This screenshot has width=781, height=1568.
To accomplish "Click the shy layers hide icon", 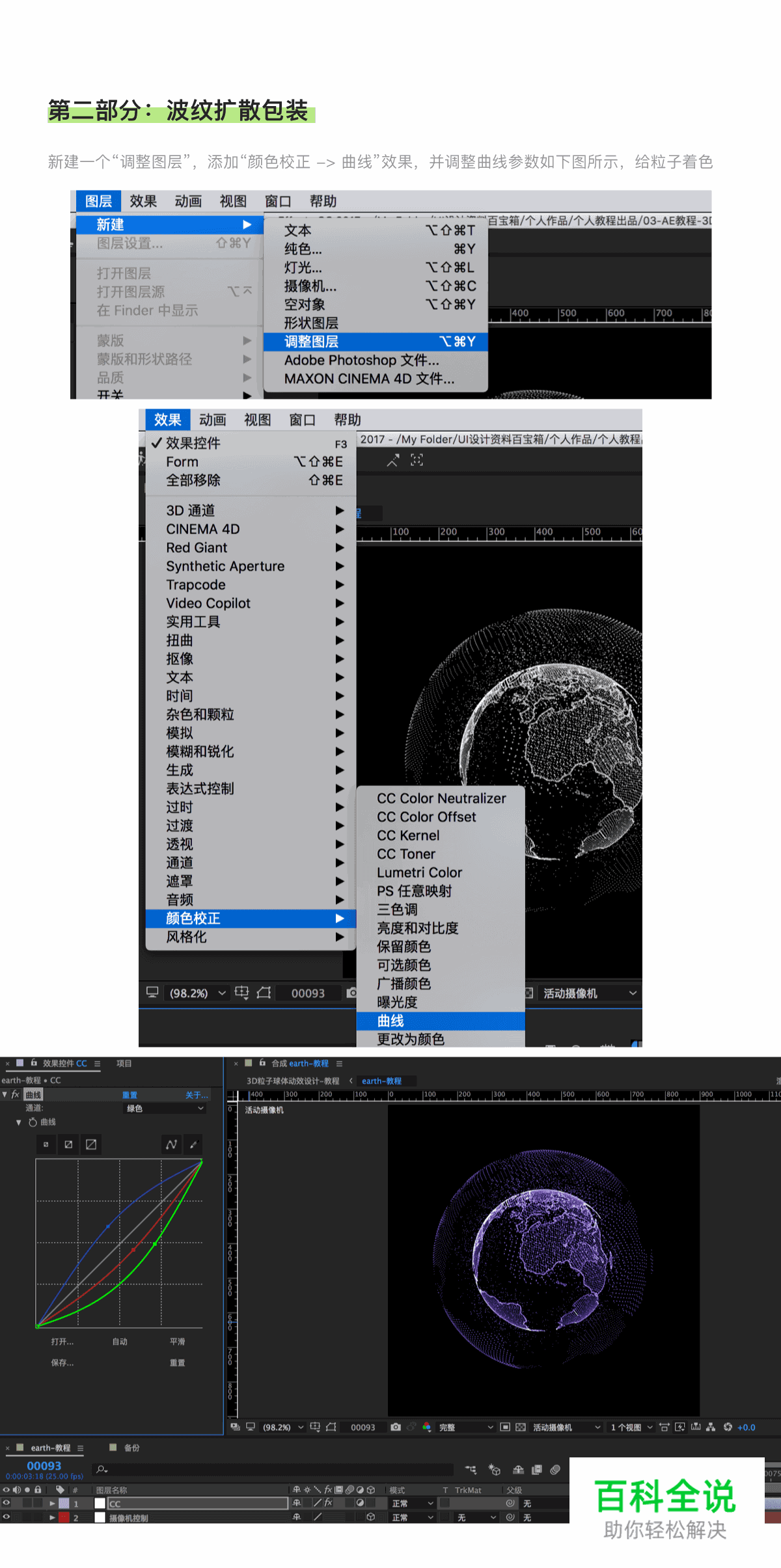I will coord(518,1469).
